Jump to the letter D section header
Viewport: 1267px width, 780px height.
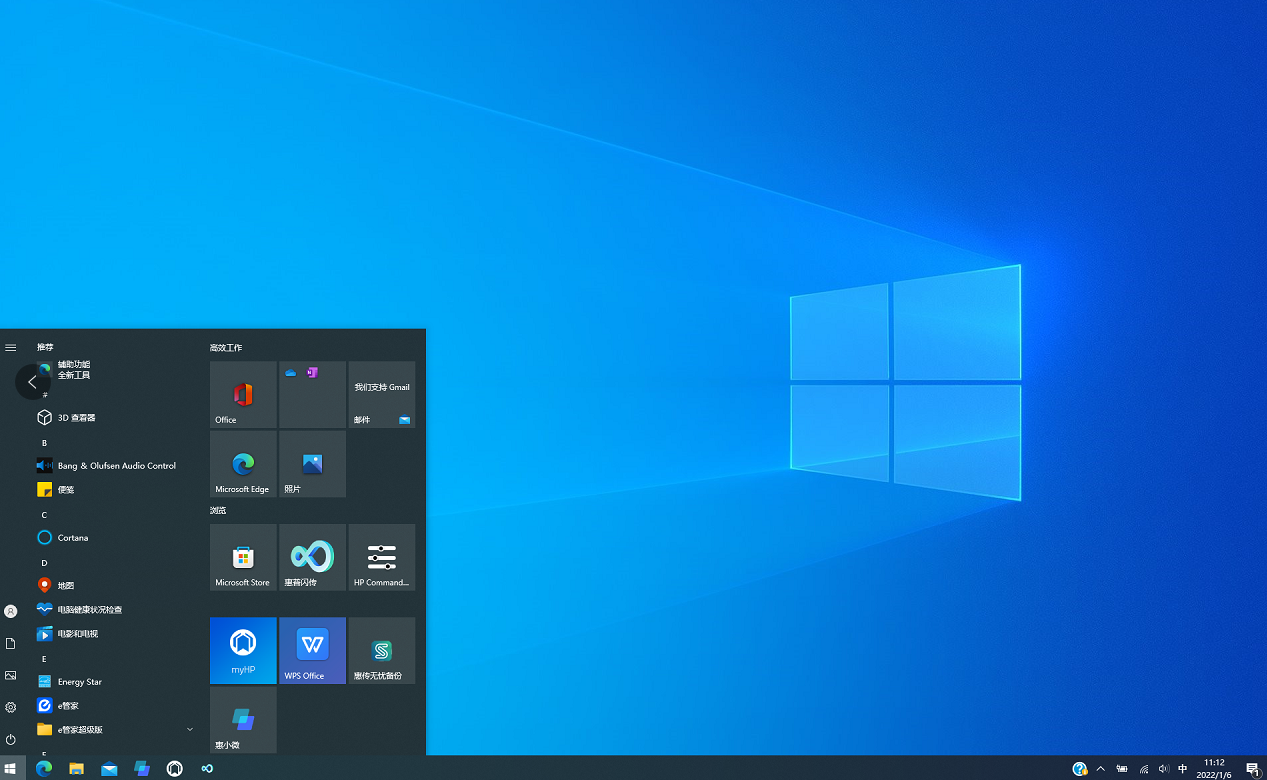tap(44, 562)
